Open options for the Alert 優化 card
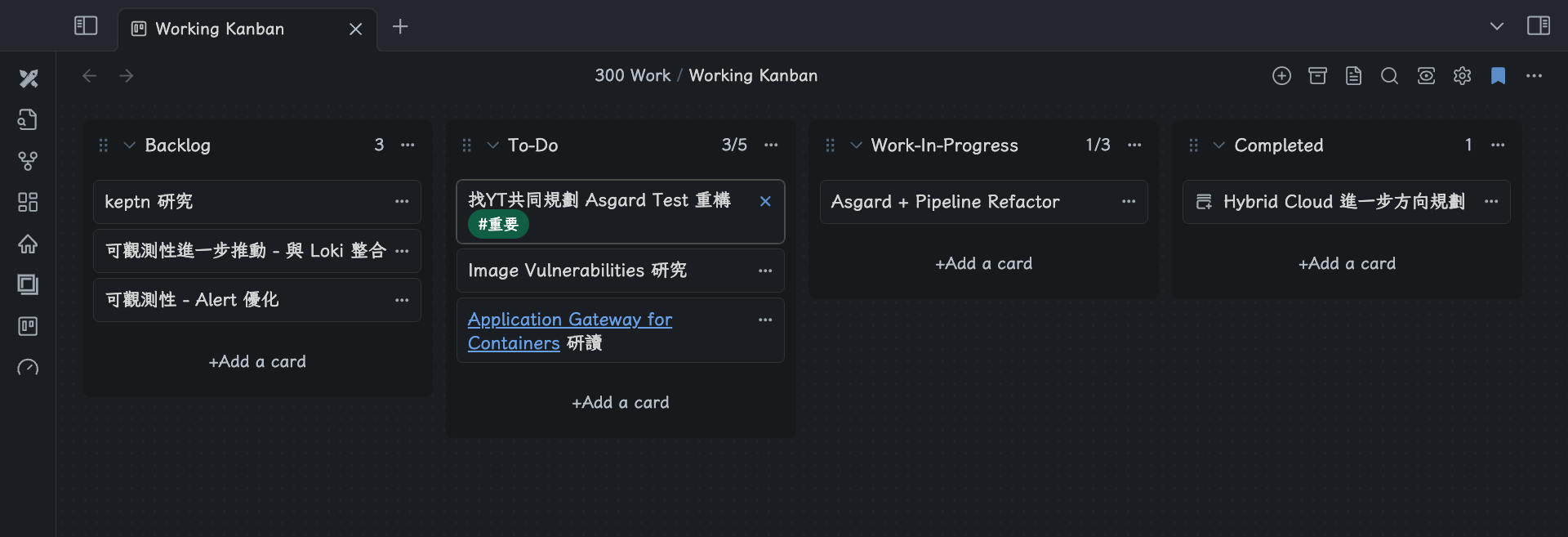 (402, 300)
